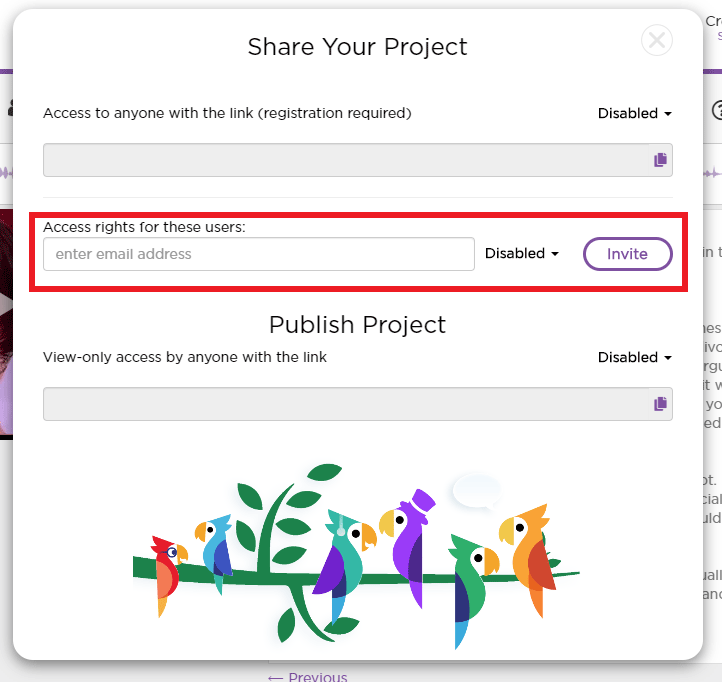Click the red parrot with glasses

(x=167, y=573)
